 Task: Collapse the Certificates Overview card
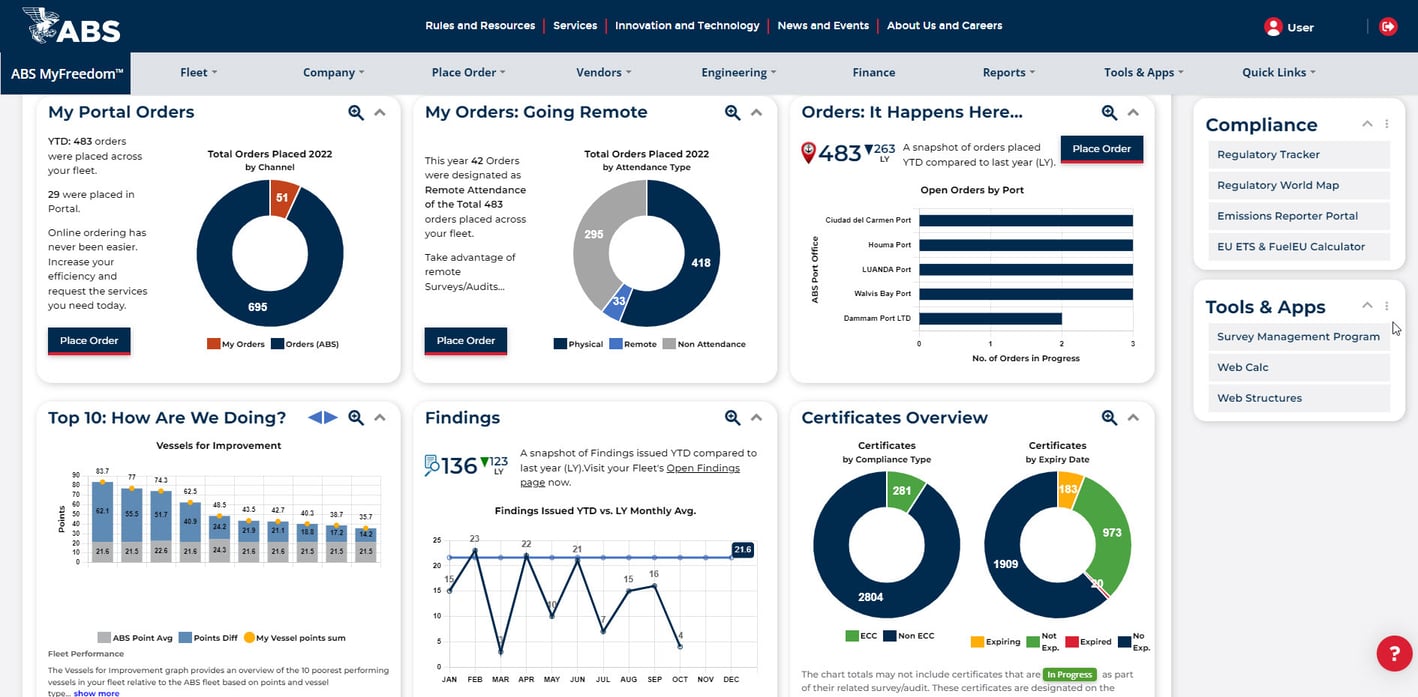[1133, 418]
